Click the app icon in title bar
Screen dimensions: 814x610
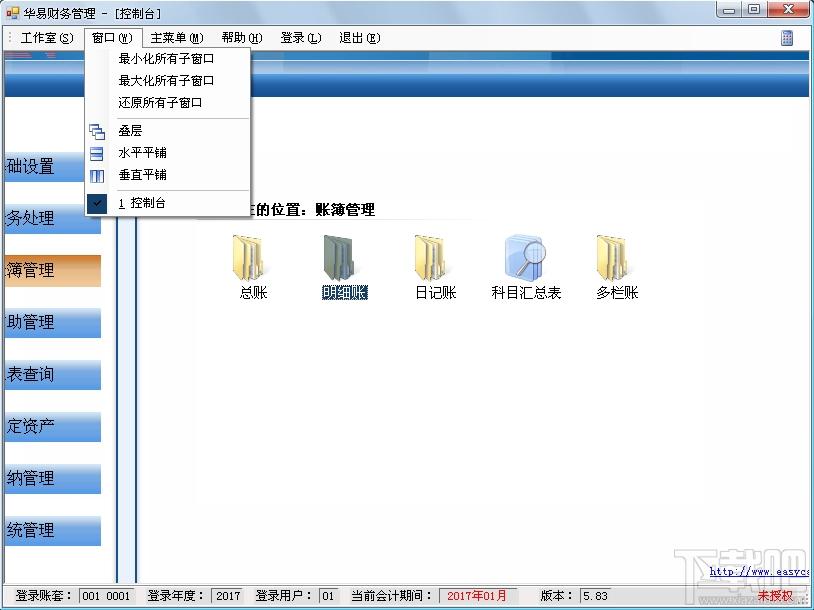click(x=12, y=12)
